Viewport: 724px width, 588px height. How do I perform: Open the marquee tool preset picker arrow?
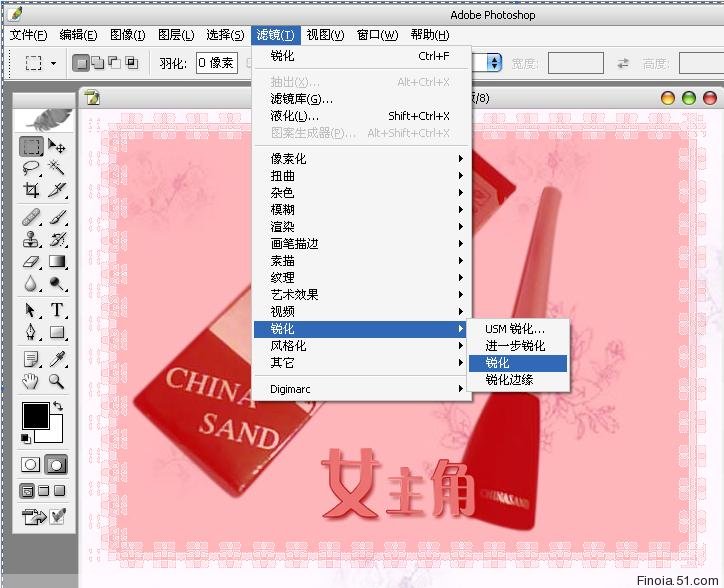pyautogui.click(x=54, y=63)
